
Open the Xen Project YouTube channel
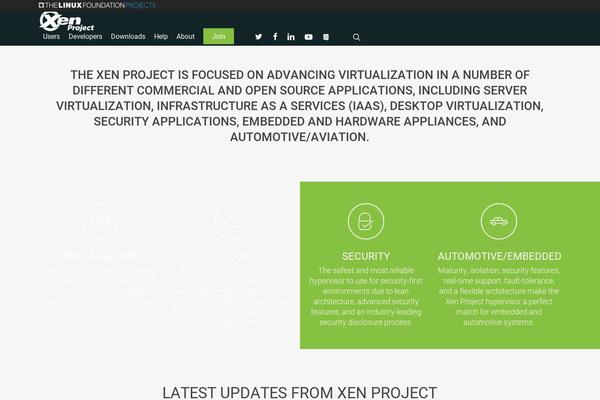pyautogui.click(x=308, y=37)
